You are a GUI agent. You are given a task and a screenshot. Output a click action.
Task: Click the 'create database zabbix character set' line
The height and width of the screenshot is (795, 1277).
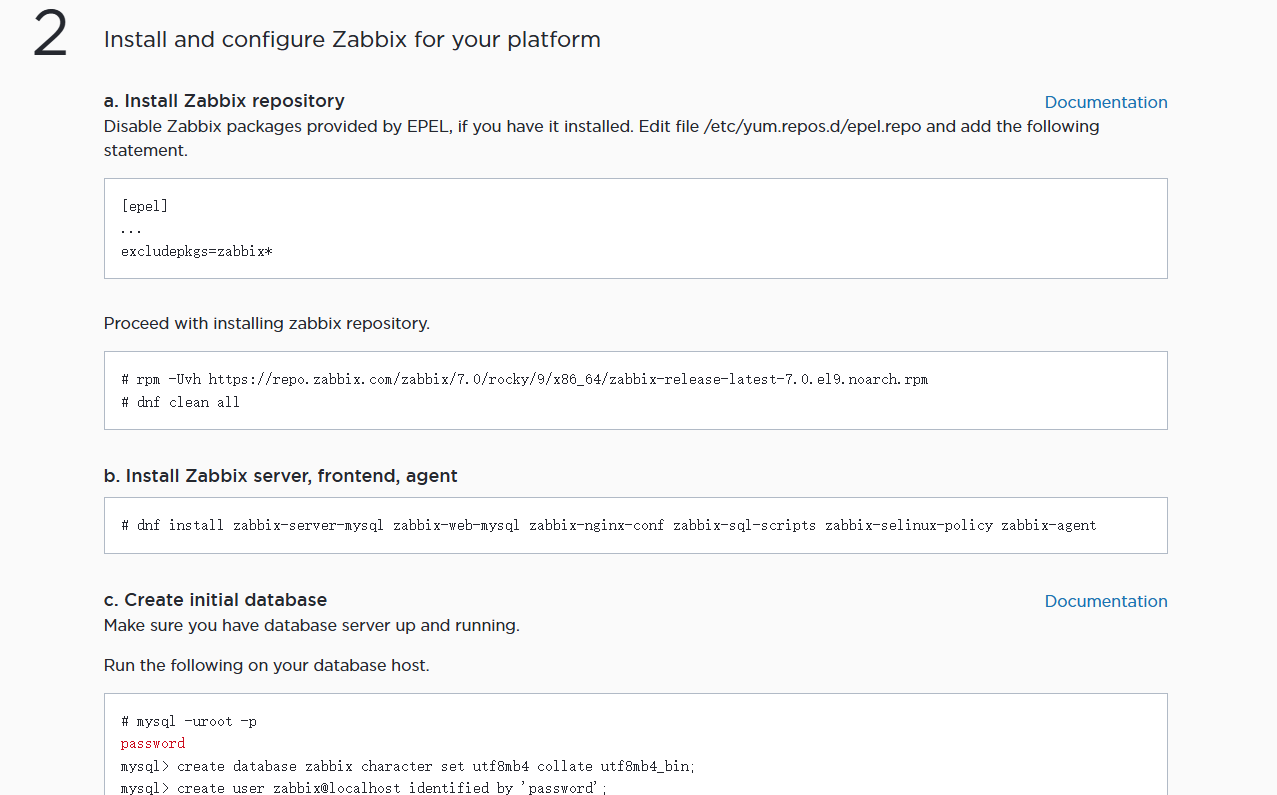tap(408, 766)
